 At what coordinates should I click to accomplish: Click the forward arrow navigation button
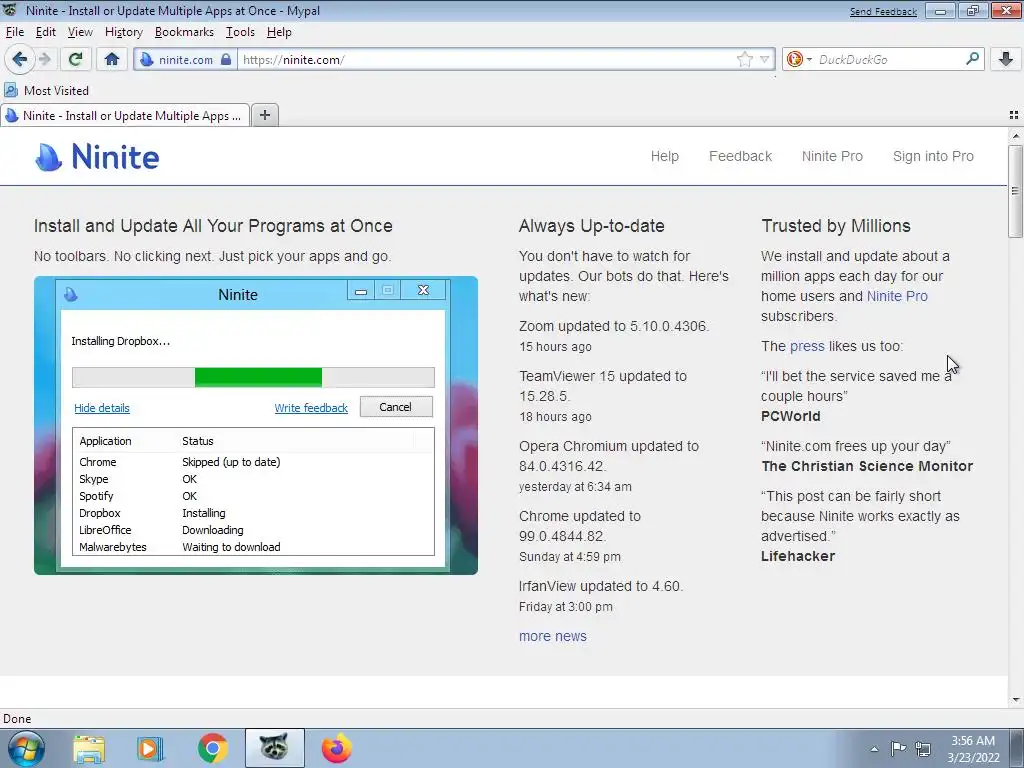click(x=45, y=59)
